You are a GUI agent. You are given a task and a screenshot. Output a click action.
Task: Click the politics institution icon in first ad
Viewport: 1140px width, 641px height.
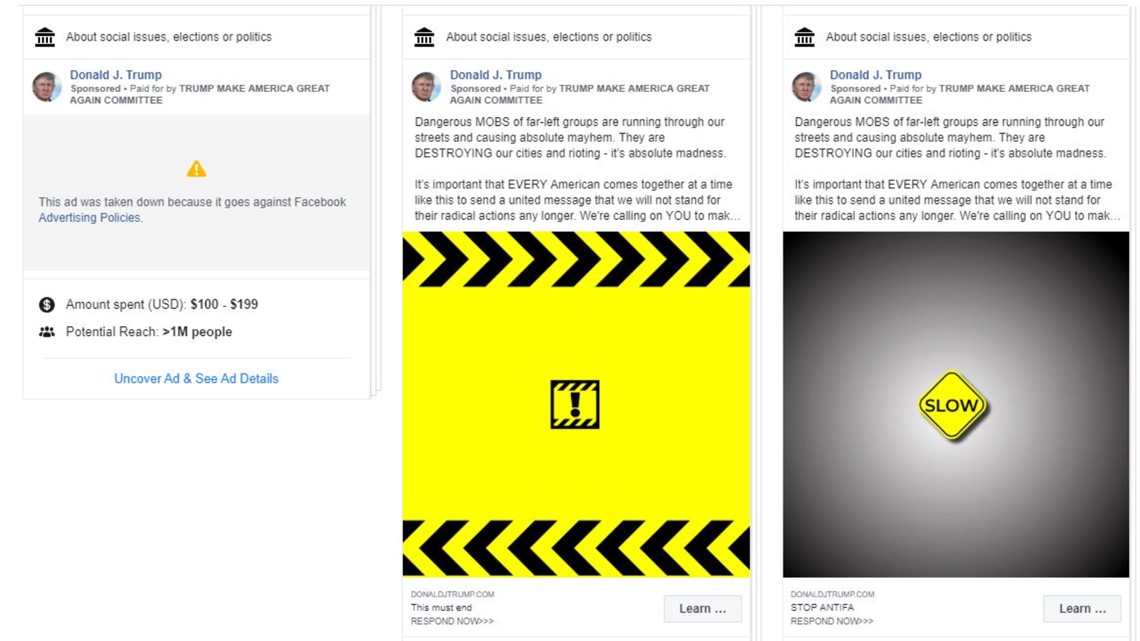tap(45, 37)
